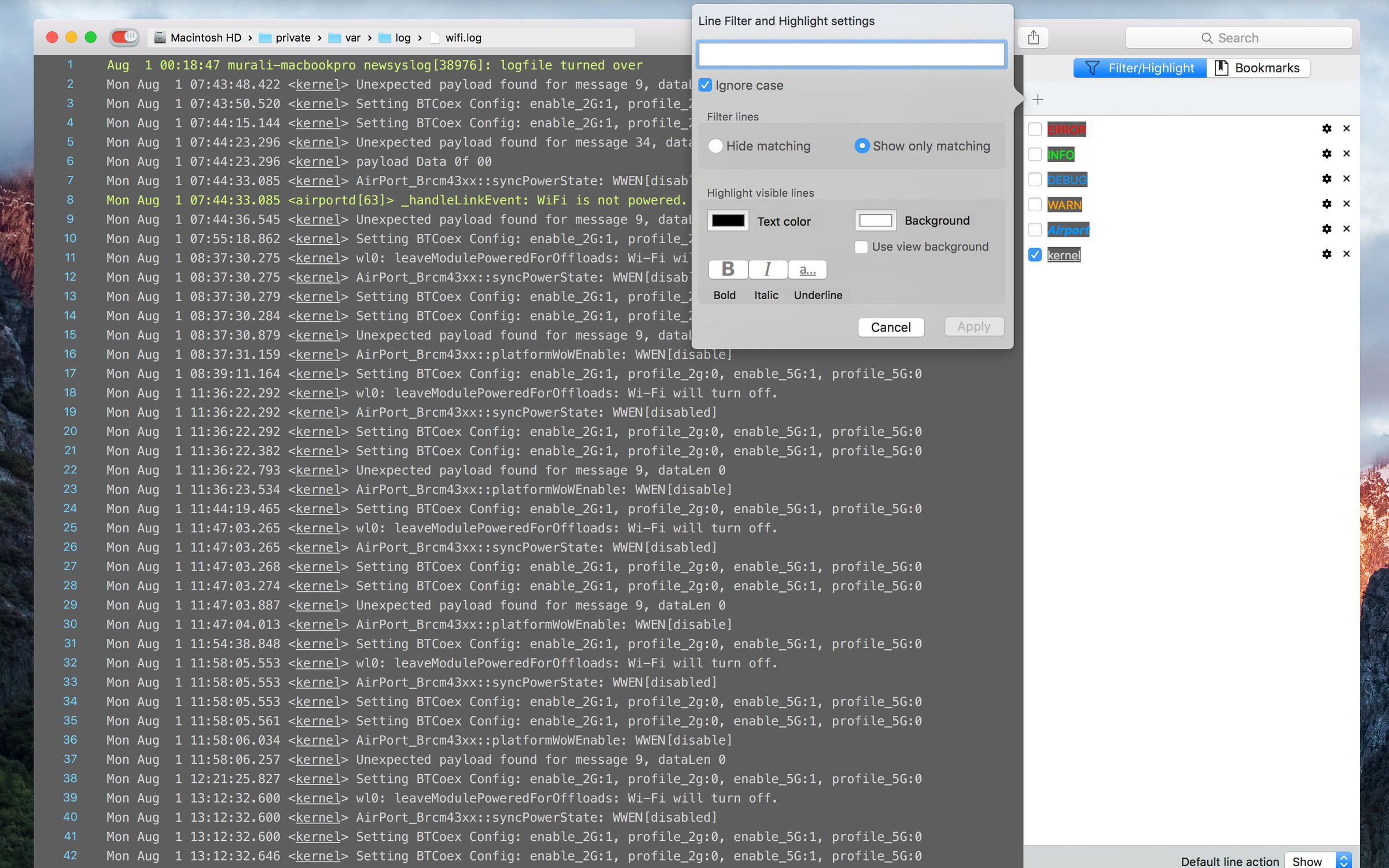The image size is (1389, 868).
Task: Click the filter pattern text field
Action: pyautogui.click(x=851, y=54)
